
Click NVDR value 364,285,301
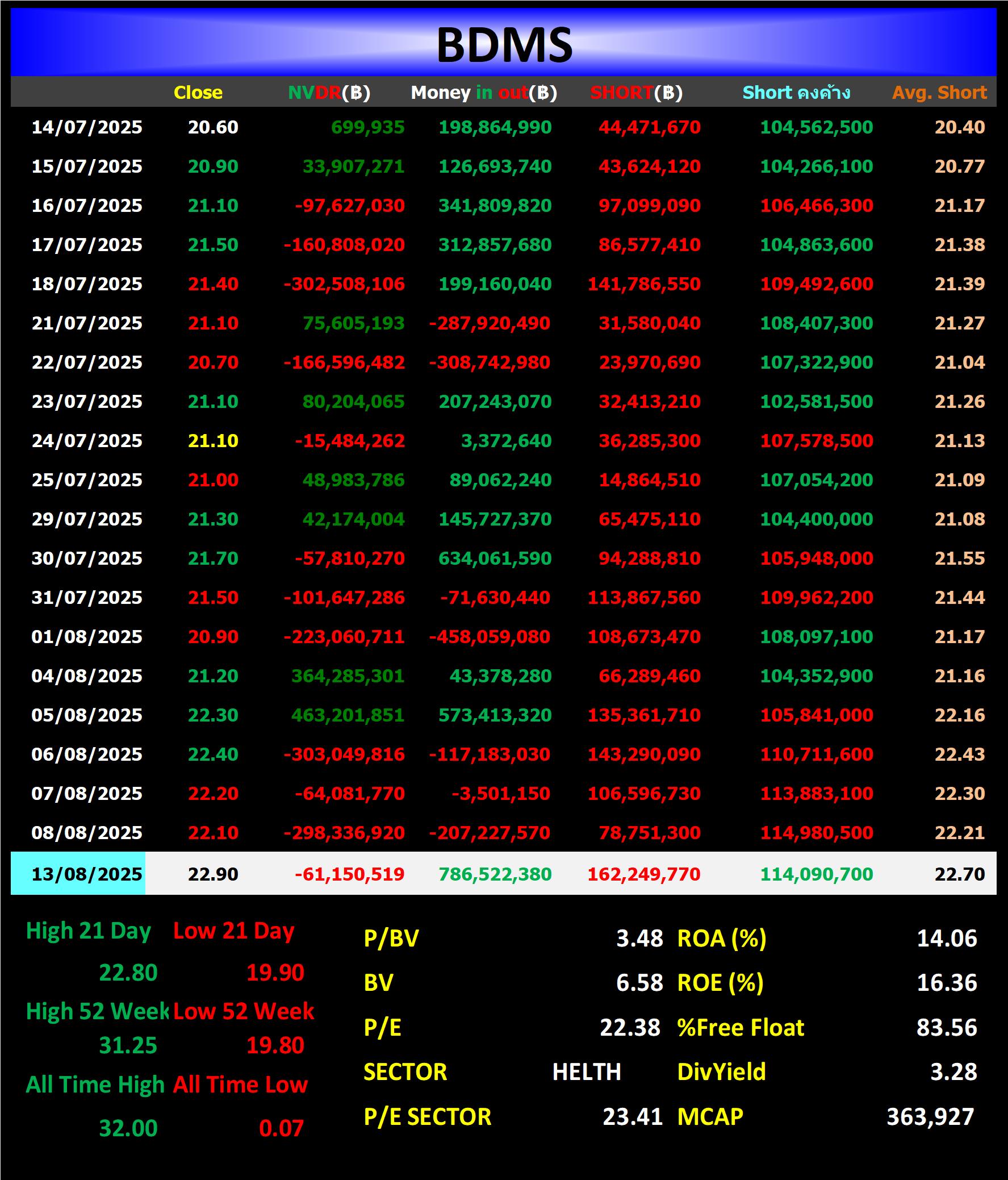[348, 676]
